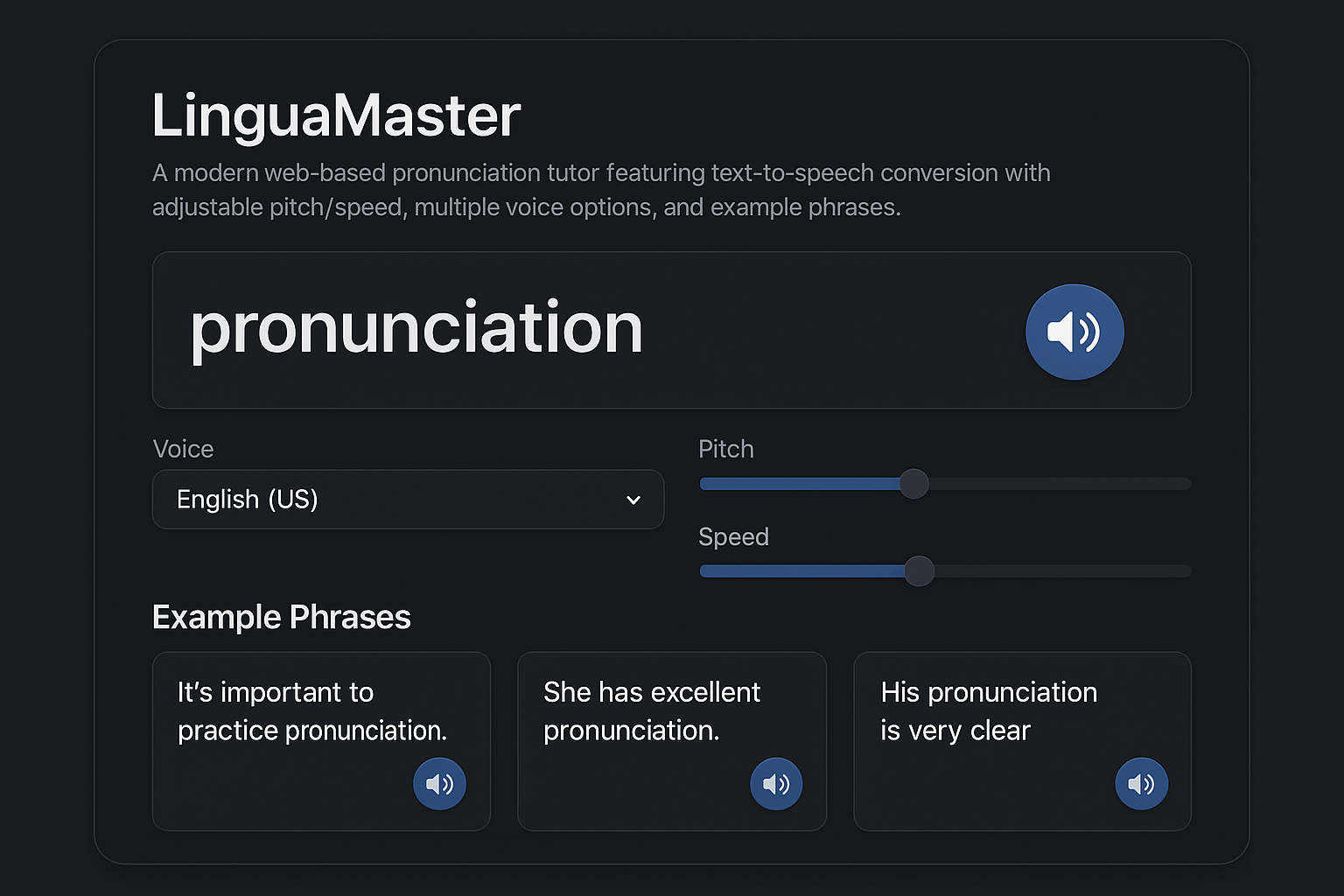
Task: Click the Pitch slider handle
Action: (x=913, y=484)
